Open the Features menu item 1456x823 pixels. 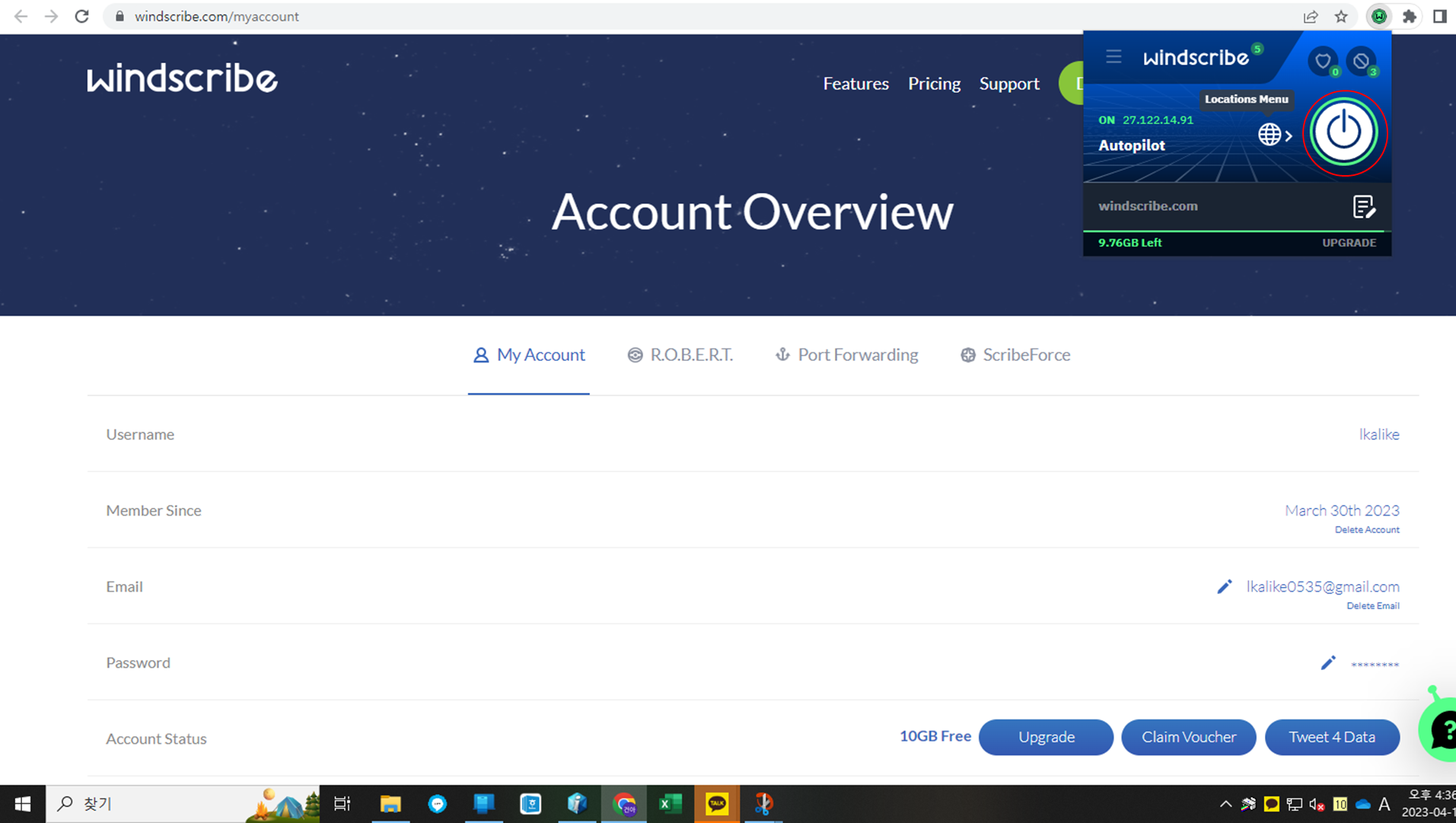[855, 84]
